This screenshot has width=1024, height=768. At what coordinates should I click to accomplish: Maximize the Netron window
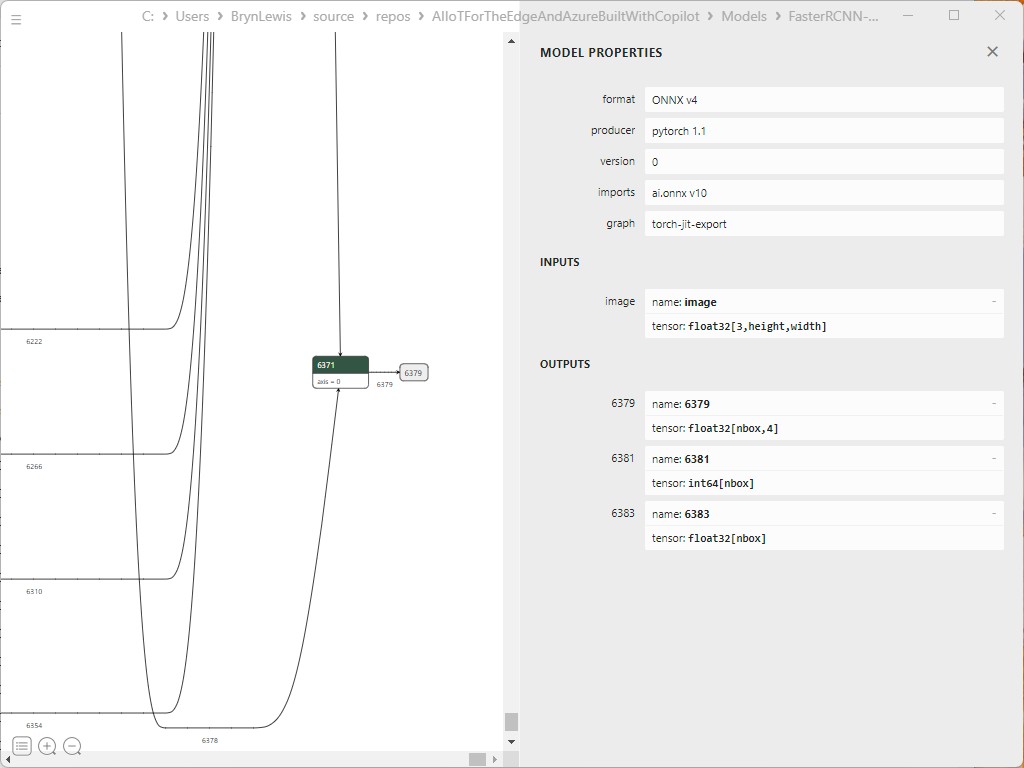pos(953,16)
